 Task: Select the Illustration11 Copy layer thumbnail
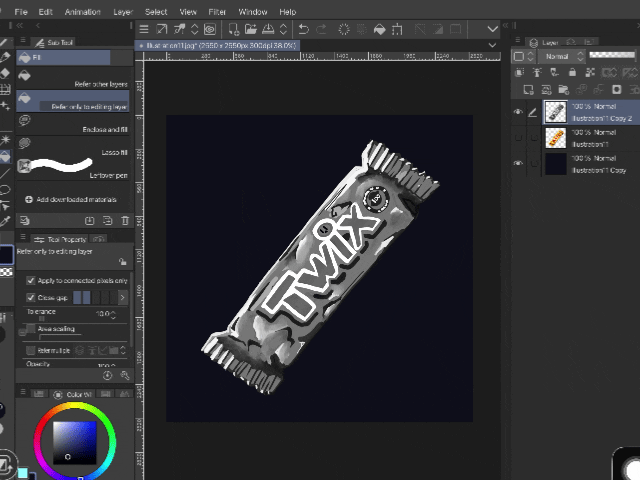point(556,164)
